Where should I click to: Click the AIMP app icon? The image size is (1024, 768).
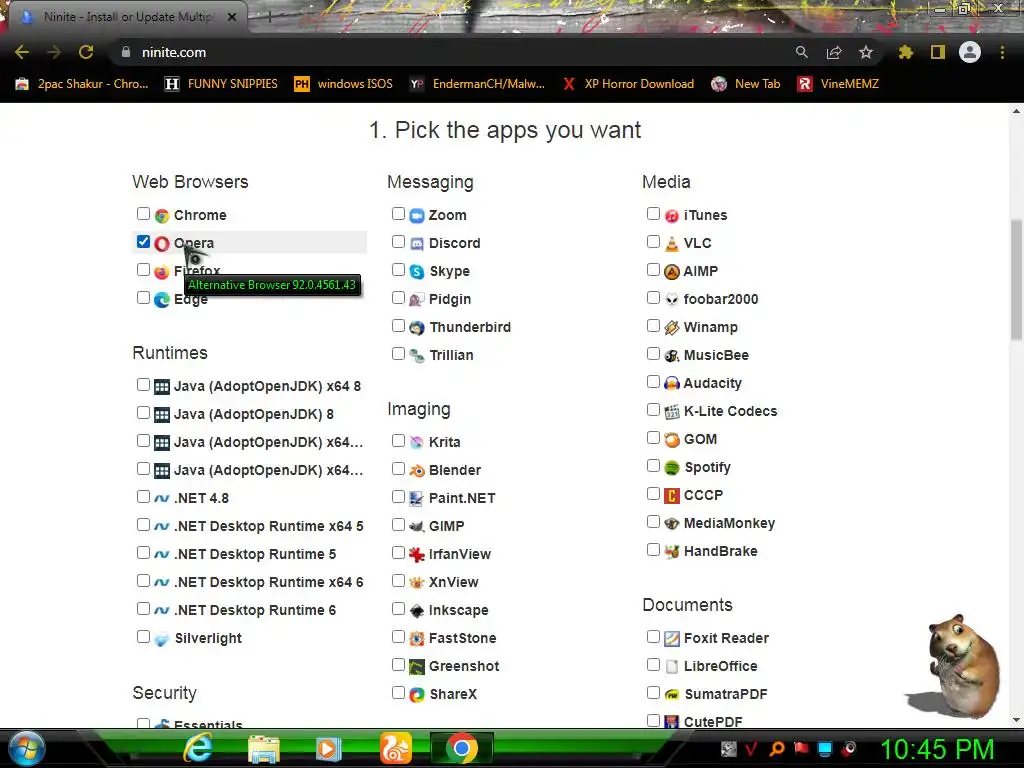tap(671, 272)
